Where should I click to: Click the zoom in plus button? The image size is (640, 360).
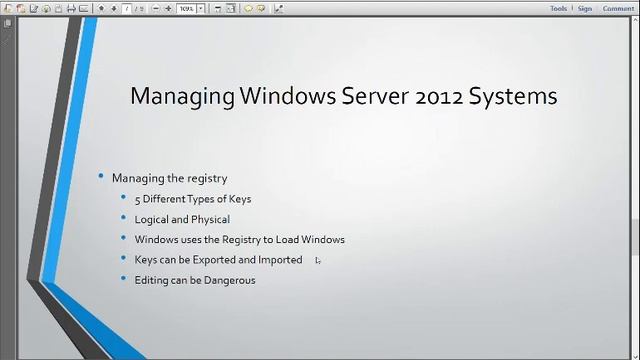click(x=168, y=8)
